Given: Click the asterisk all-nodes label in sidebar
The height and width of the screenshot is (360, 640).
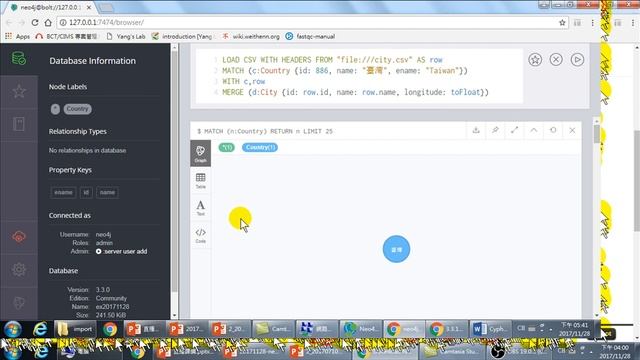Looking at the screenshot, I should pyautogui.click(x=55, y=109).
